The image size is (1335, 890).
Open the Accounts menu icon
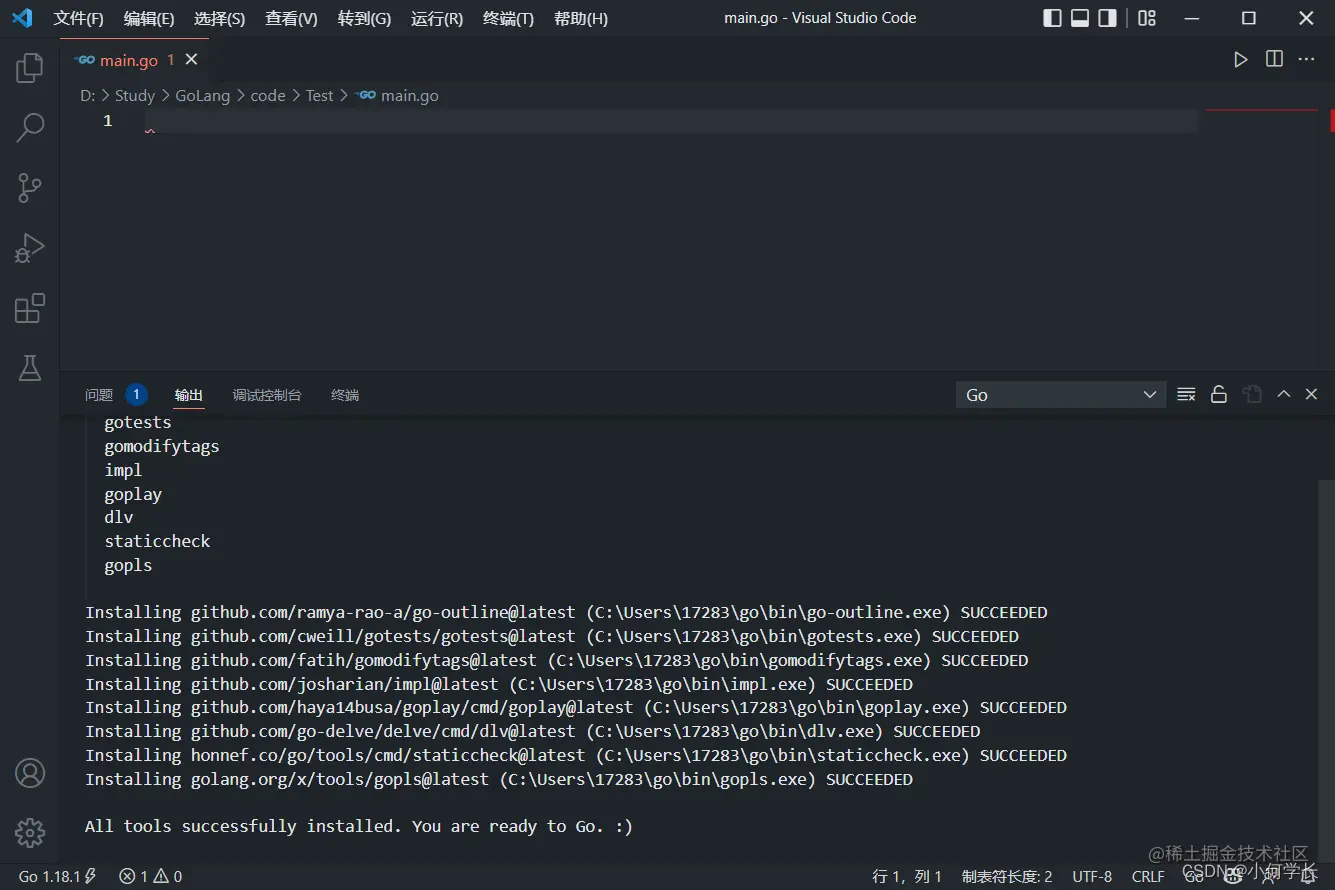point(30,773)
